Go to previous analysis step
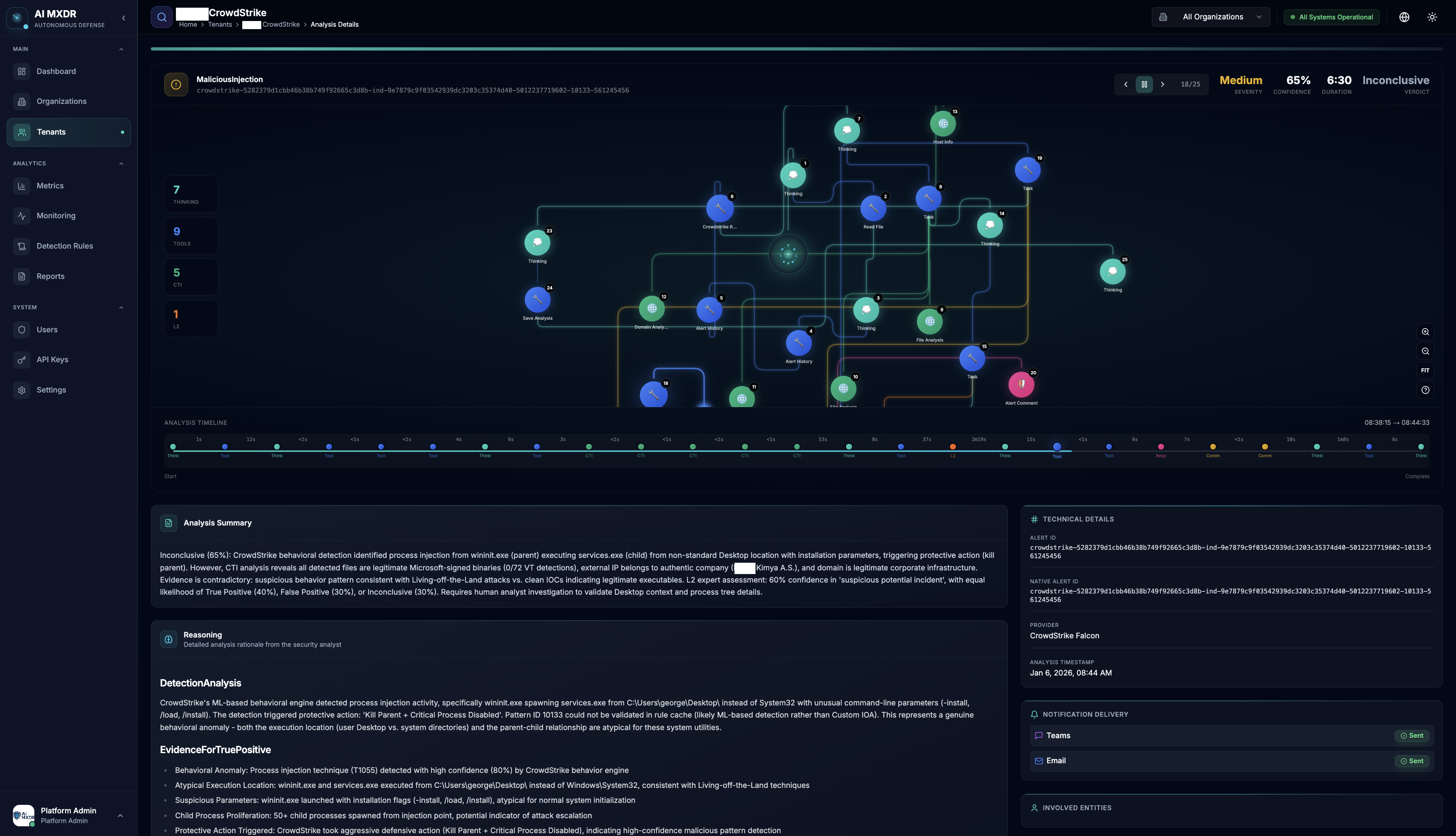 tap(1126, 84)
